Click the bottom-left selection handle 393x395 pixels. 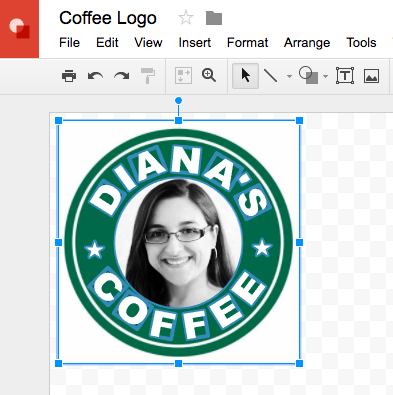click(x=59, y=363)
